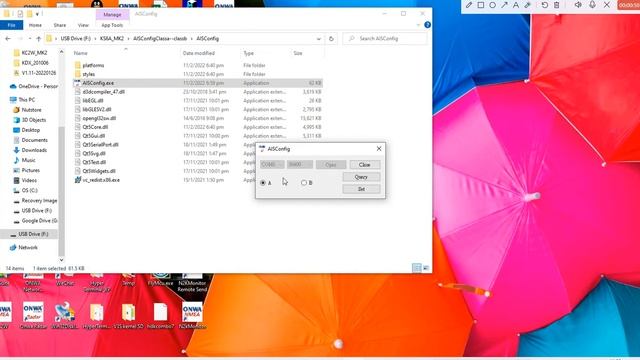Select the pencil annotation tool
The width and height of the screenshot is (640, 360).
(x=469, y=5)
